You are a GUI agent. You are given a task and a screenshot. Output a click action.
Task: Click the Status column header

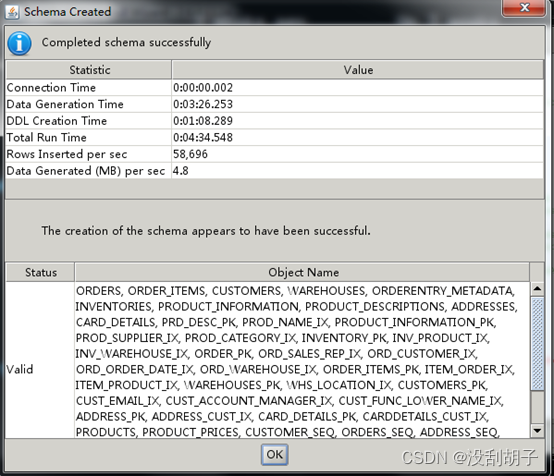click(x=40, y=272)
